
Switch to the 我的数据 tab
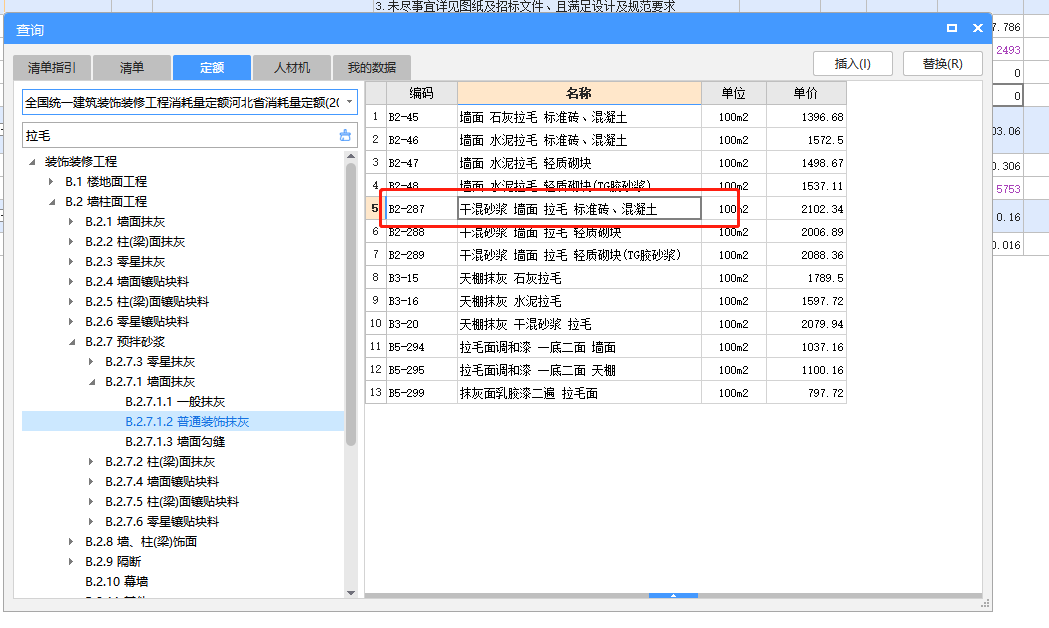pyautogui.click(x=371, y=68)
